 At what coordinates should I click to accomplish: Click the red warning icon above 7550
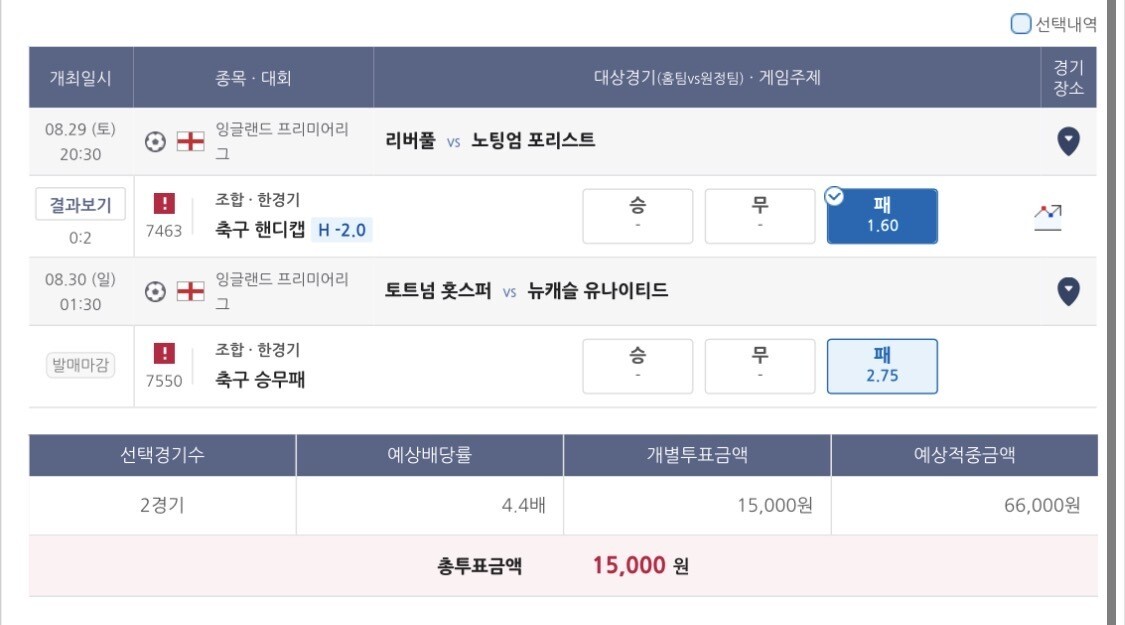(164, 353)
